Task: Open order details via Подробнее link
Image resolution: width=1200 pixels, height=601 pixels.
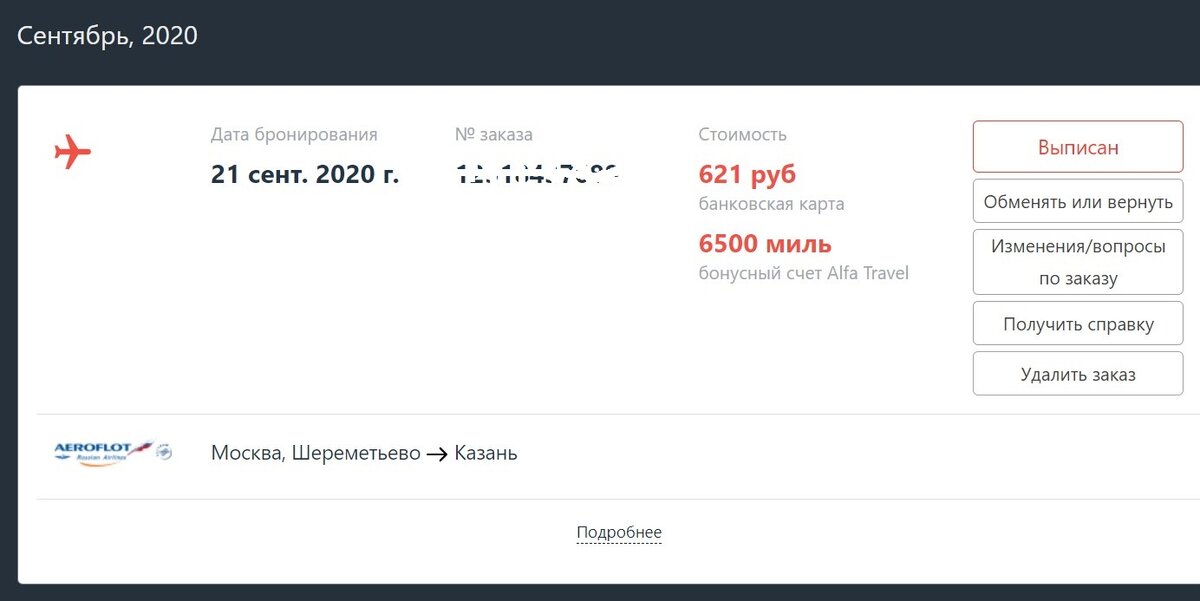Action: pyautogui.click(x=618, y=532)
